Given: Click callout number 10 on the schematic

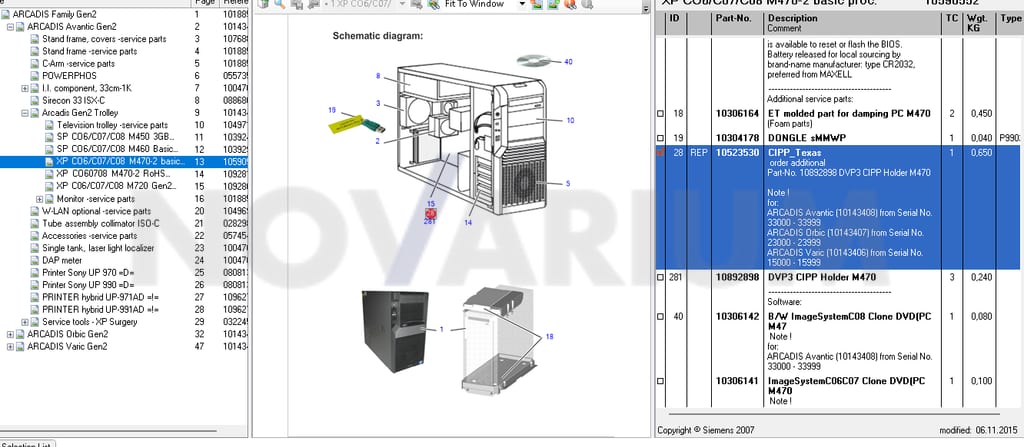Looking at the screenshot, I should click(x=570, y=120).
